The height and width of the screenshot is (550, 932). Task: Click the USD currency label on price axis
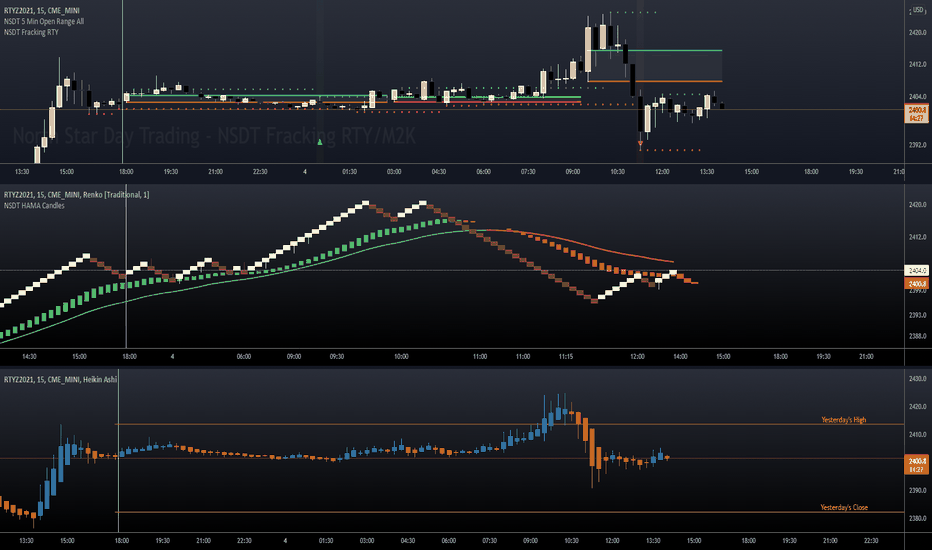918,10
